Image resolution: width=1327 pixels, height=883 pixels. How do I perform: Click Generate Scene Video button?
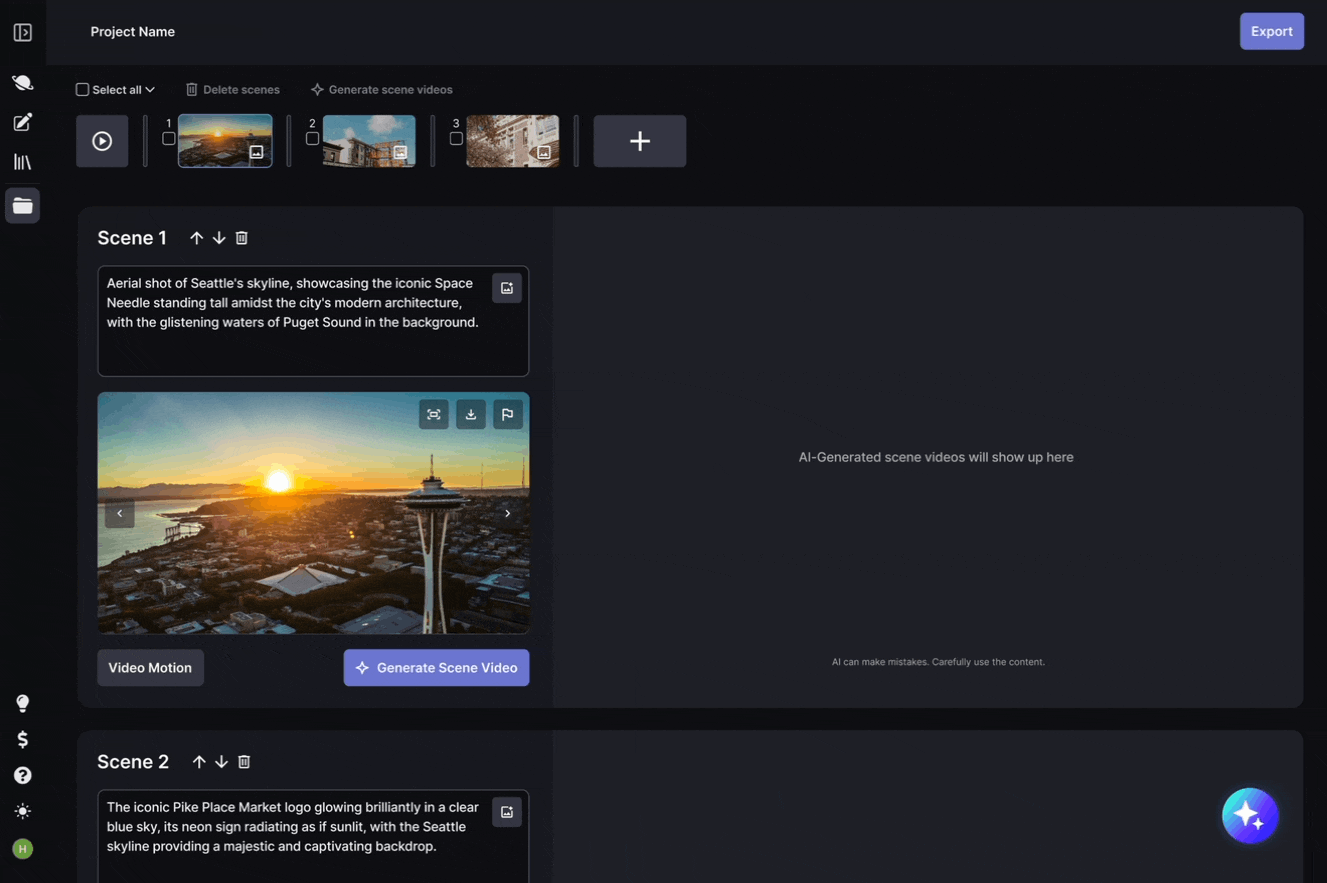pyautogui.click(x=436, y=668)
